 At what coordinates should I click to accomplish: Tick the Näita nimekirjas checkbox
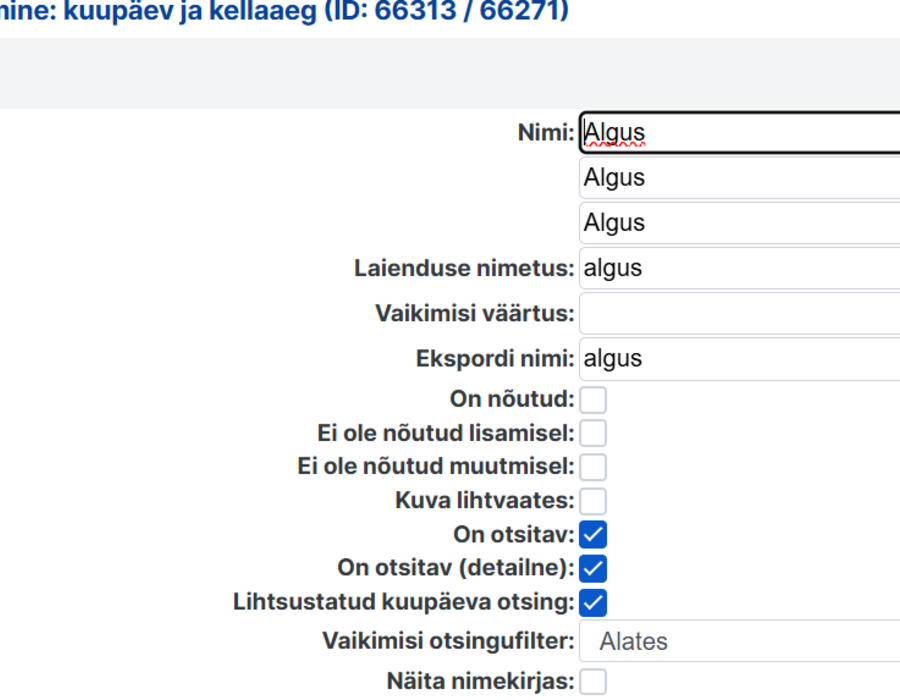coord(593,682)
